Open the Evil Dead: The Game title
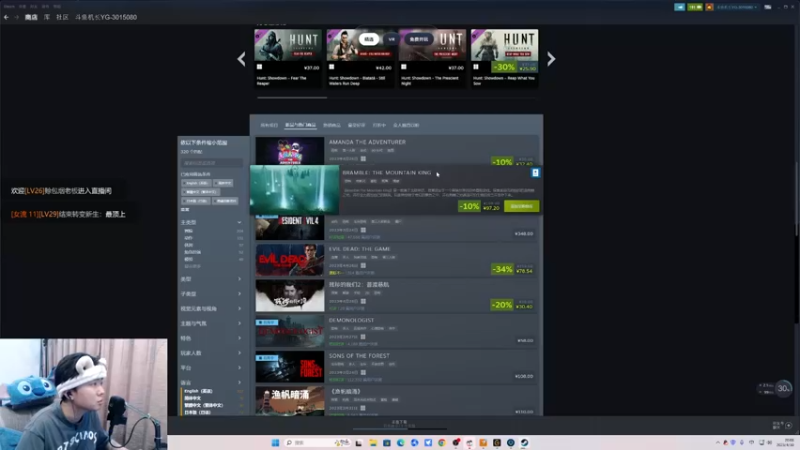Screen dimensions: 800x450 tap(359, 249)
